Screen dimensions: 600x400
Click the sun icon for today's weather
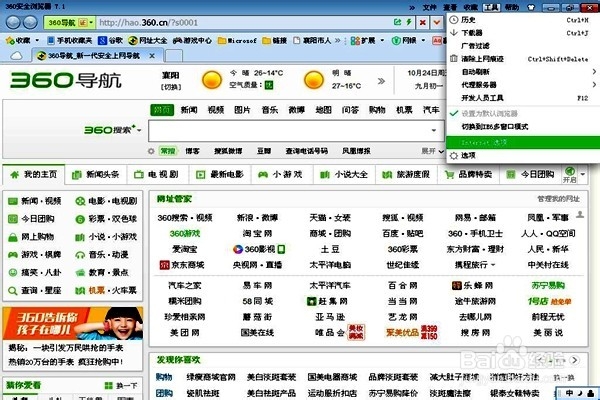pyautogui.click(x=212, y=80)
